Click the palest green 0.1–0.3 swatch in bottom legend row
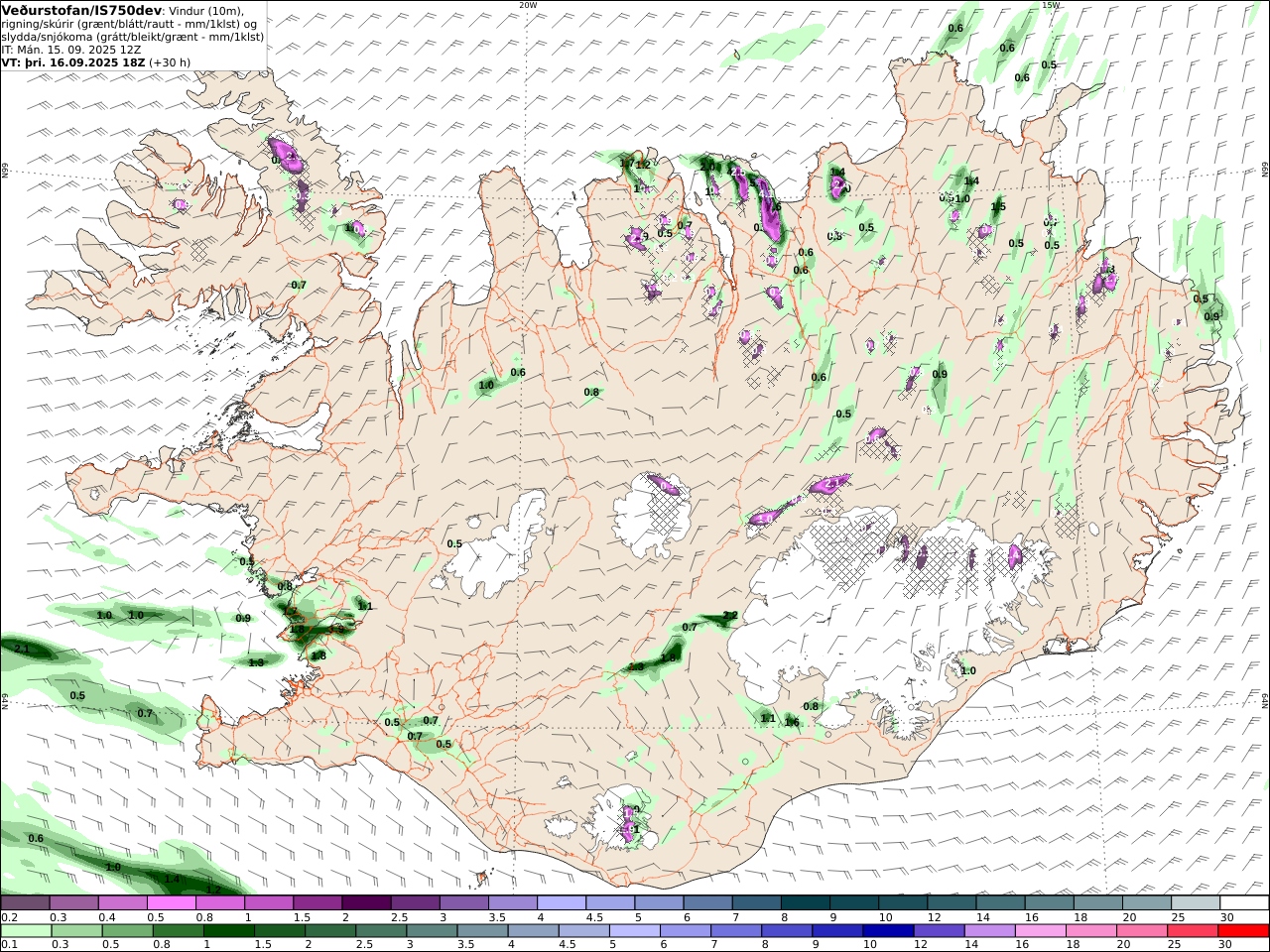The width and height of the screenshot is (1270, 952). tap(25, 931)
